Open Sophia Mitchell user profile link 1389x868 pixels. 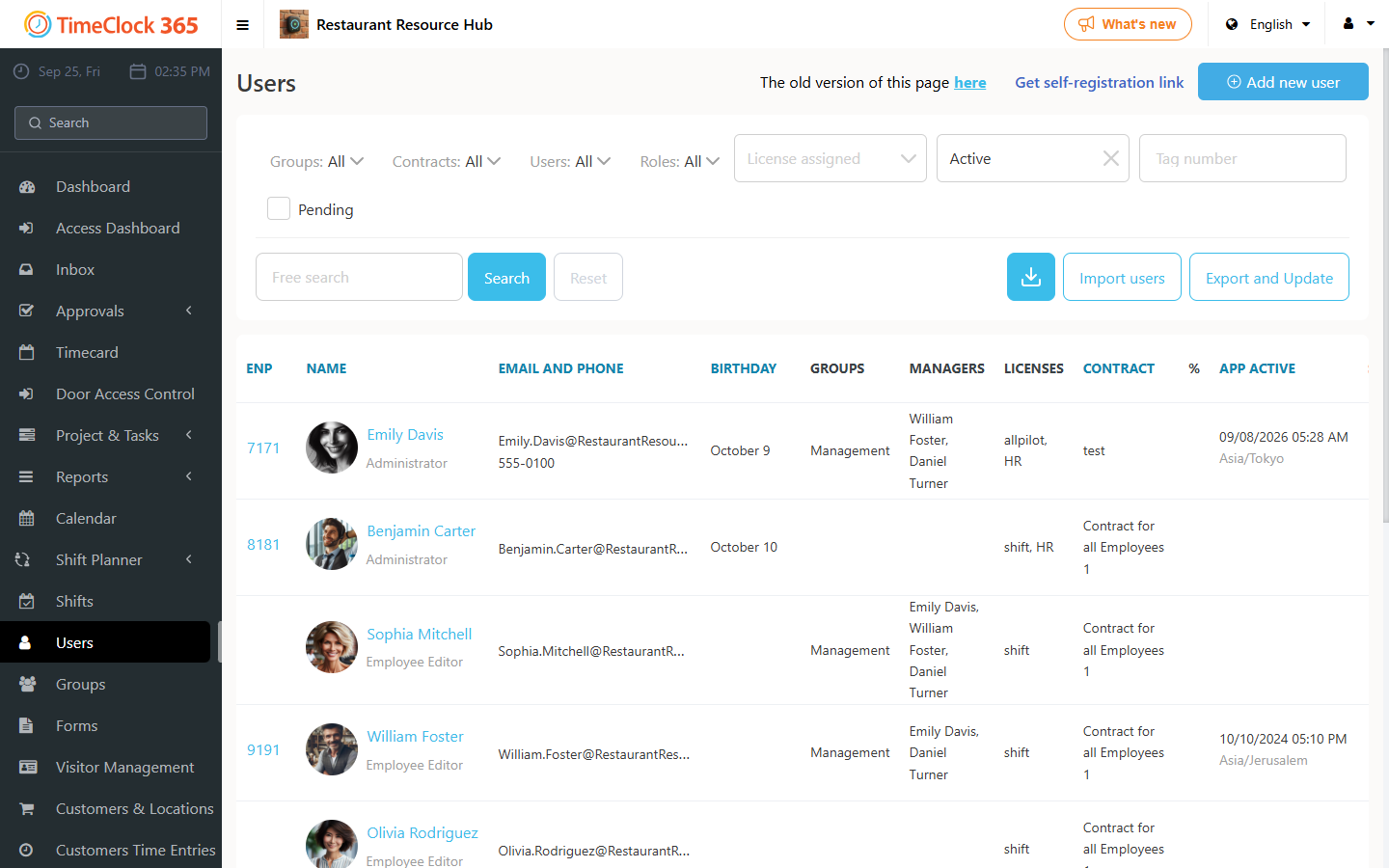point(419,635)
